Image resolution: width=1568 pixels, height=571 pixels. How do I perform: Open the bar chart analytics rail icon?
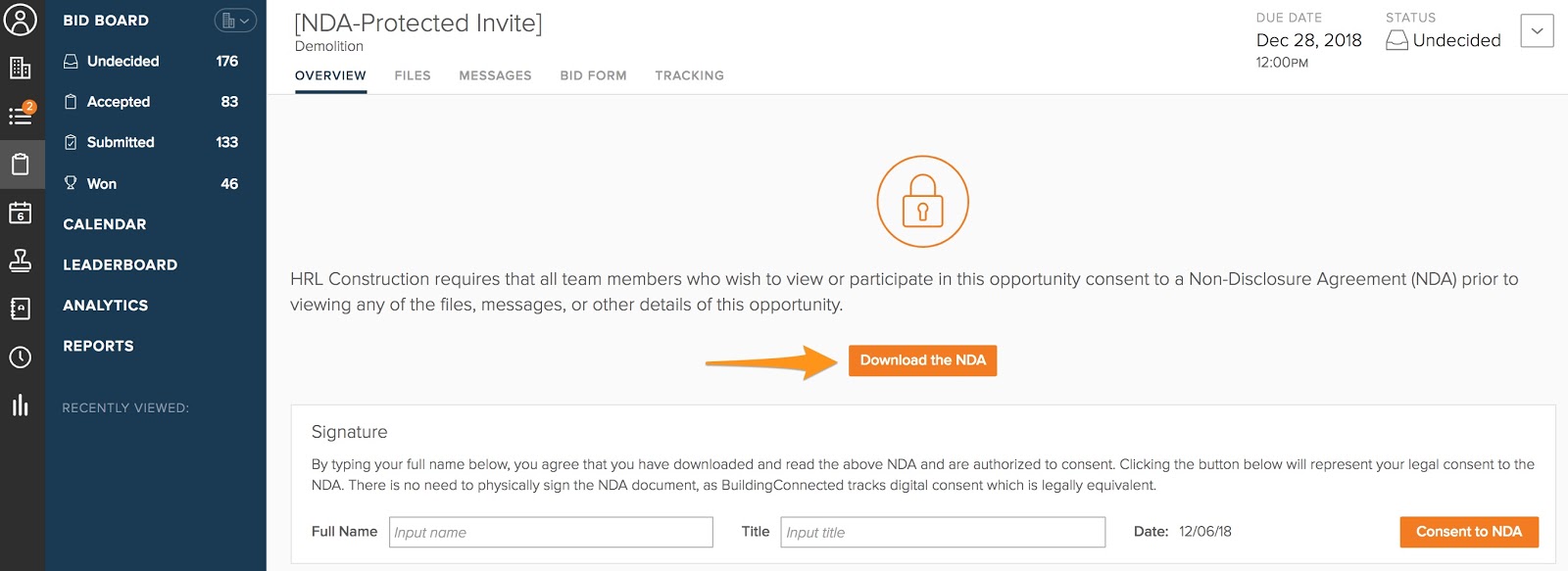click(21, 405)
